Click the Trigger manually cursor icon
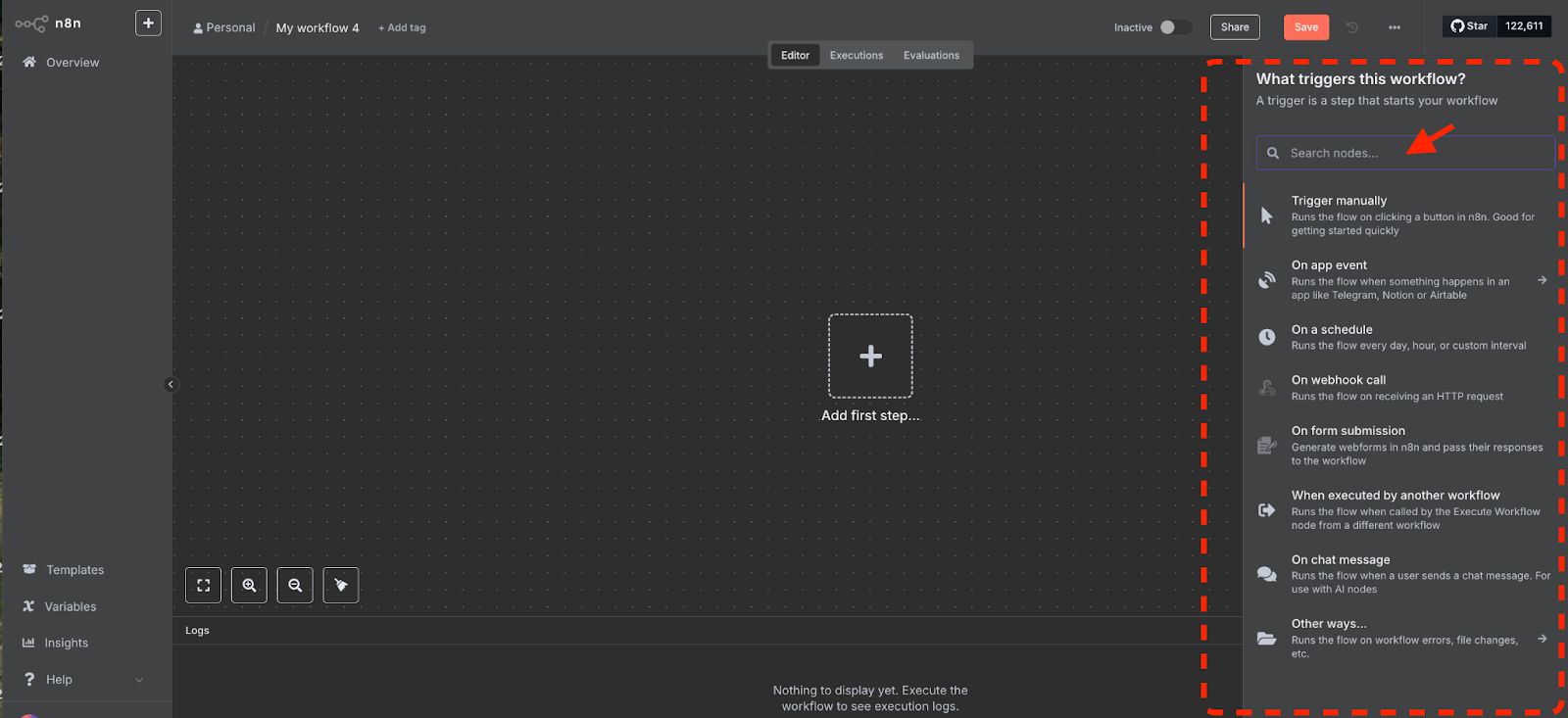The image size is (1568, 718). click(1267, 215)
